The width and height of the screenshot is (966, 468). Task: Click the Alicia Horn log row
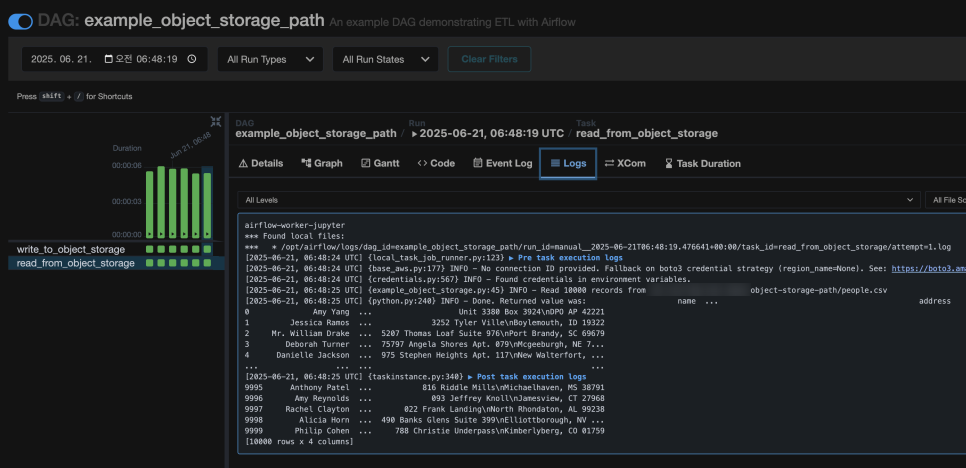(424, 420)
